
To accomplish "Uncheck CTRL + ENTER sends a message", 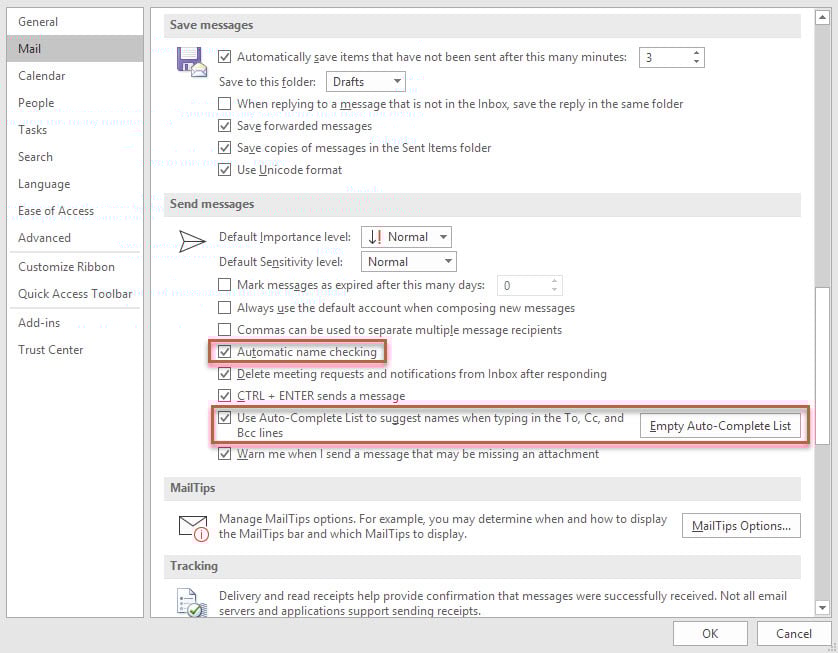I will pos(225,395).
